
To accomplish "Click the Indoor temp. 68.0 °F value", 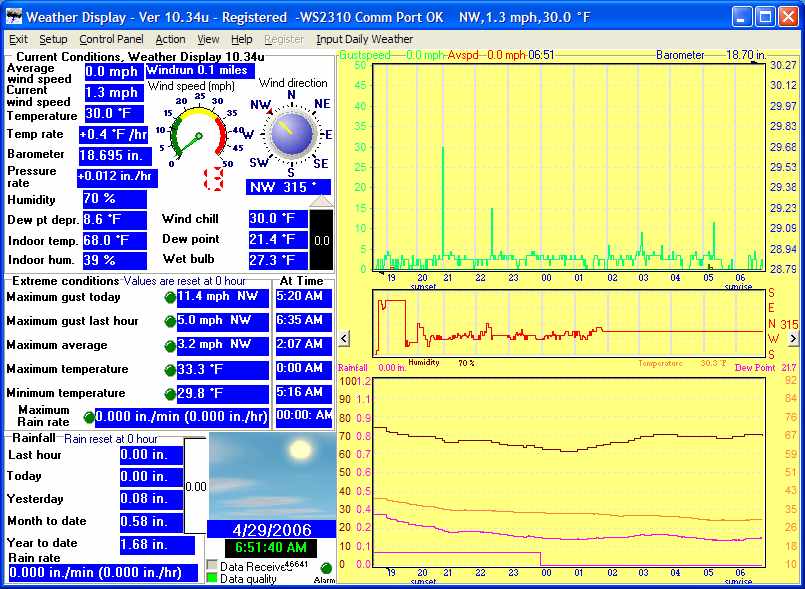I will pyautogui.click(x=115, y=240).
